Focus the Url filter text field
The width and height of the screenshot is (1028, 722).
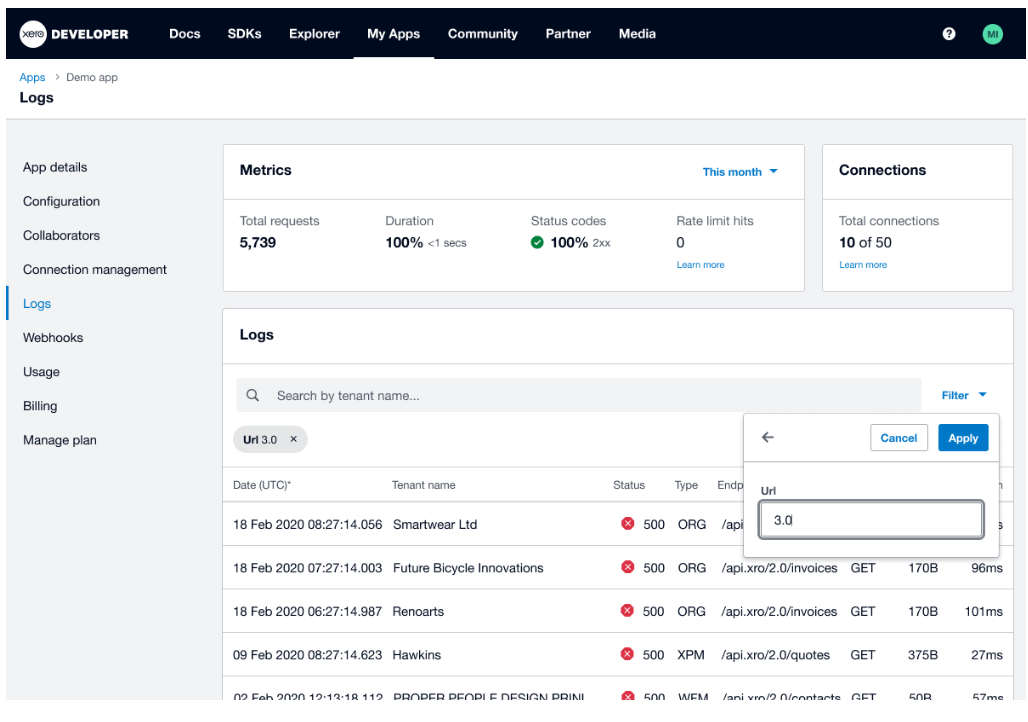click(871, 520)
